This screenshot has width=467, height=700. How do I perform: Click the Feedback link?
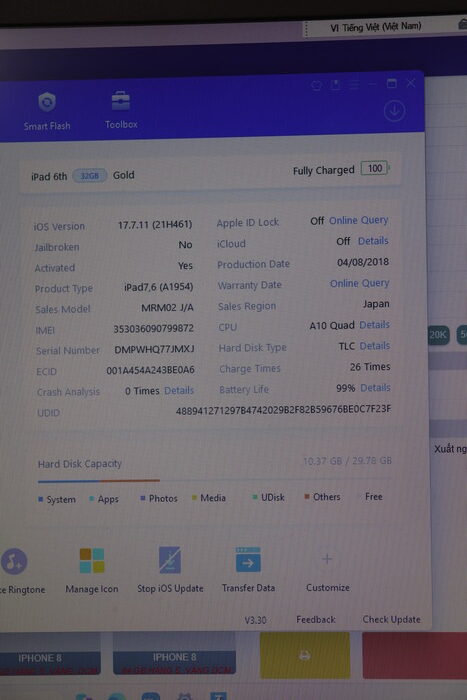316,620
